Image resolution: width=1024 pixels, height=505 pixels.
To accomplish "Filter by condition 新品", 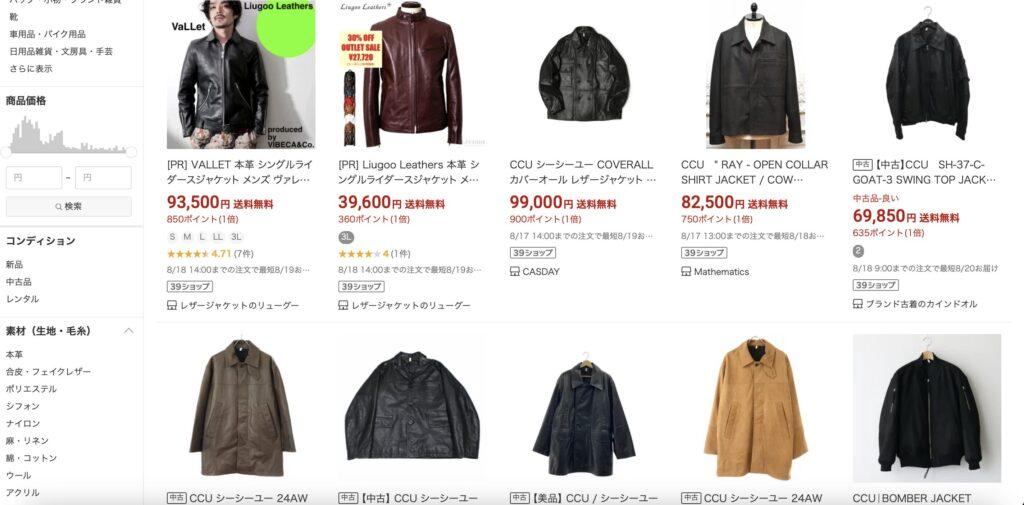I will click(14, 265).
